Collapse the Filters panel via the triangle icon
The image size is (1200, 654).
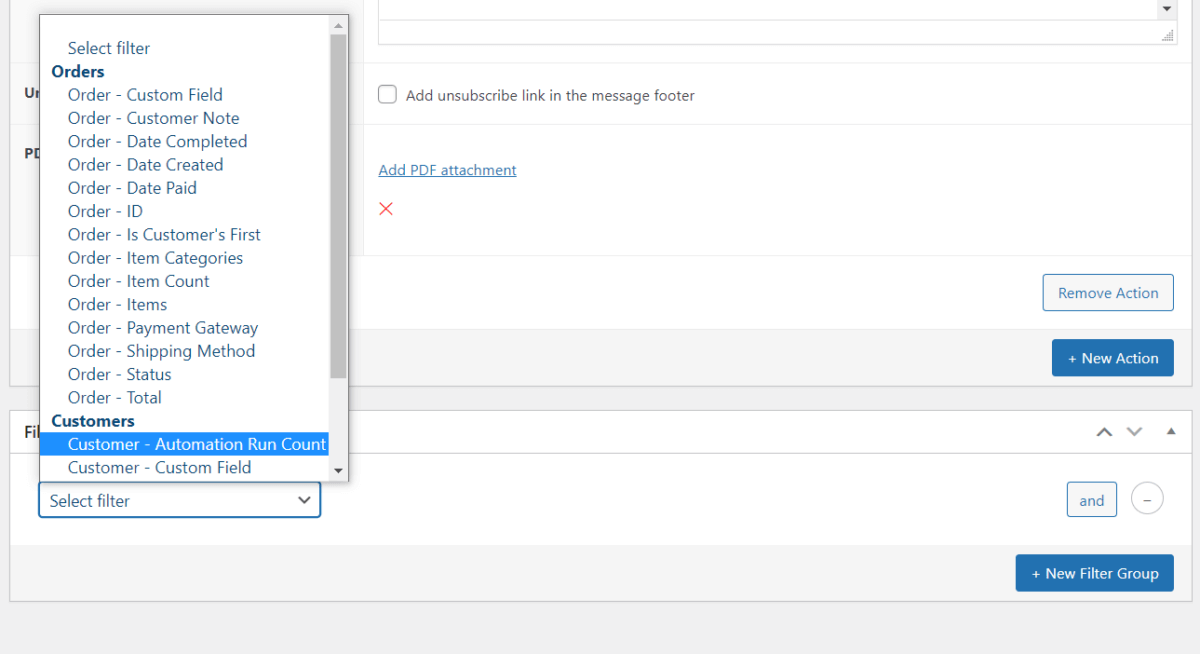click(x=1169, y=431)
